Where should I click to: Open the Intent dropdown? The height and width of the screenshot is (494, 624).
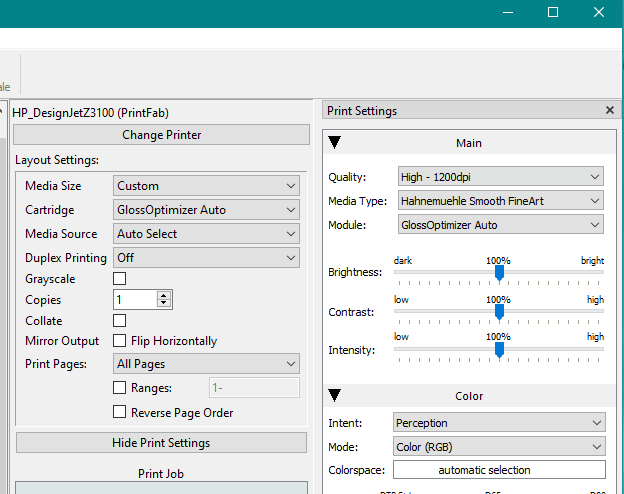pyautogui.click(x=499, y=423)
